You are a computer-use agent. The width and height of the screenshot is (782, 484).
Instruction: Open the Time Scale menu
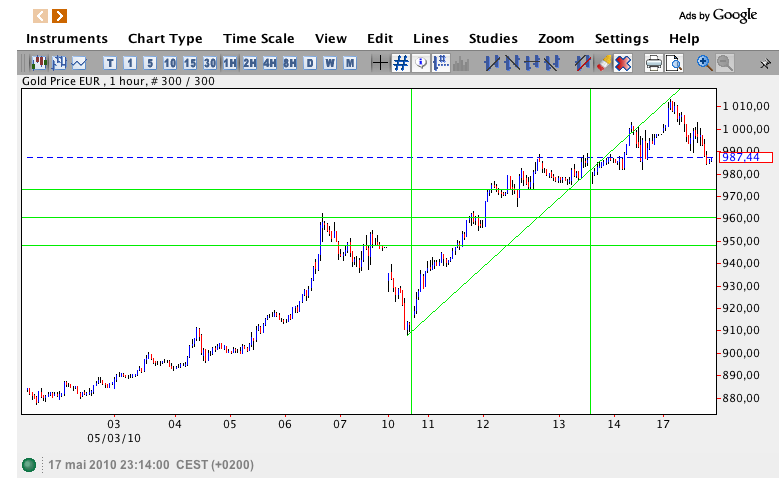coord(258,39)
